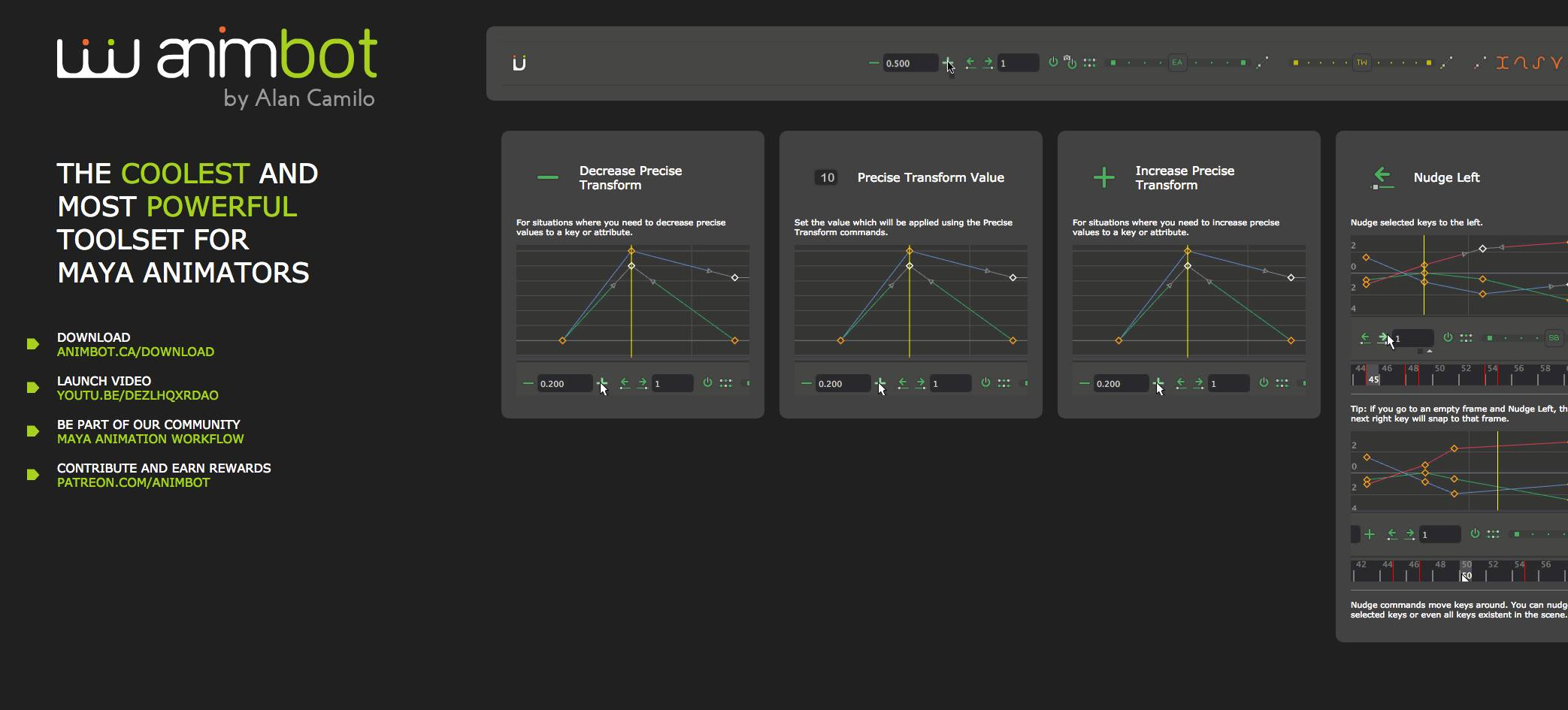Click the nudge left arrow in the top toolbar
Screen dimensions: 1568x710
click(x=970, y=63)
